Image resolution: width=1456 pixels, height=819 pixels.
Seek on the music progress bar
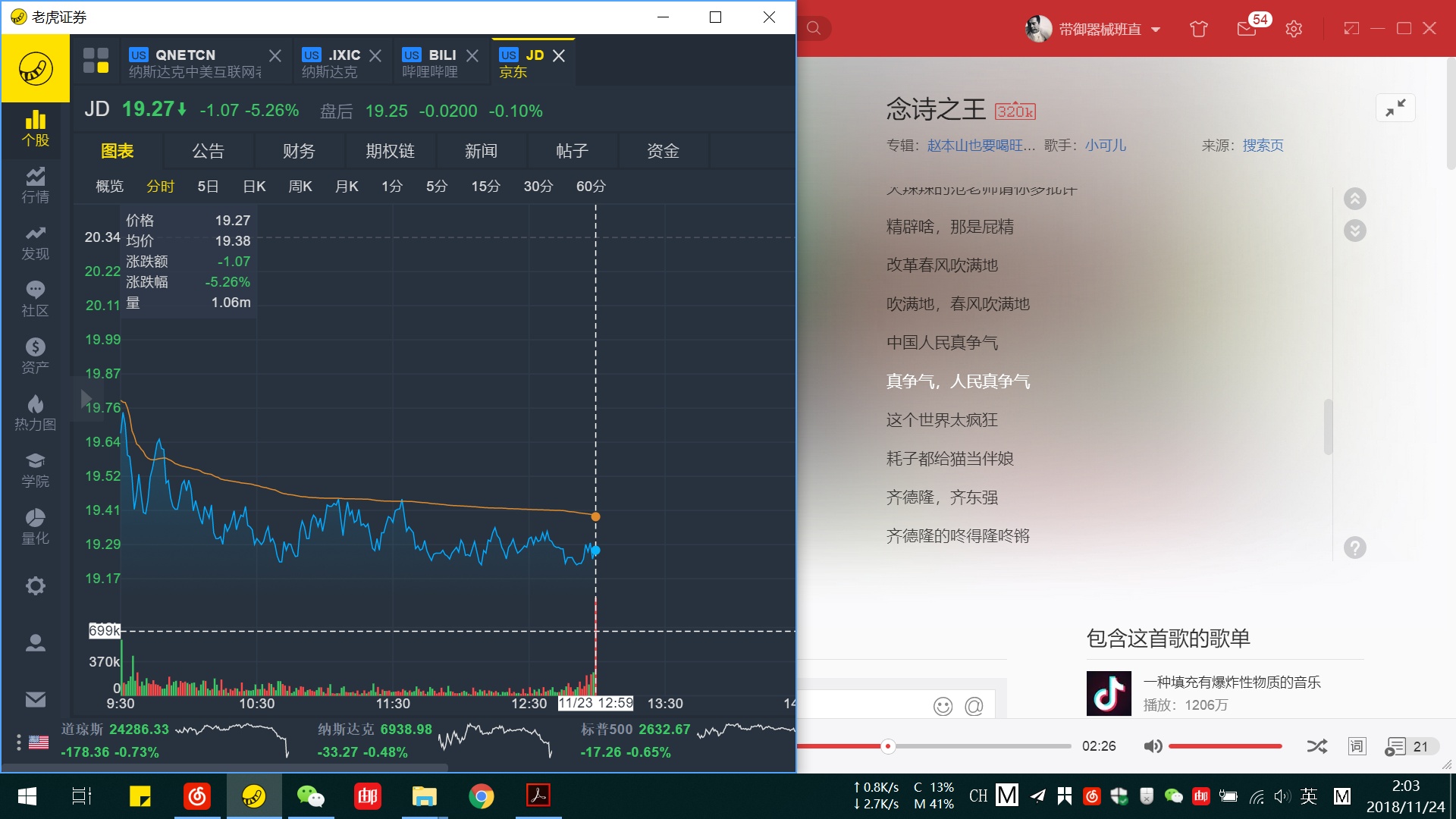[934, 746]
